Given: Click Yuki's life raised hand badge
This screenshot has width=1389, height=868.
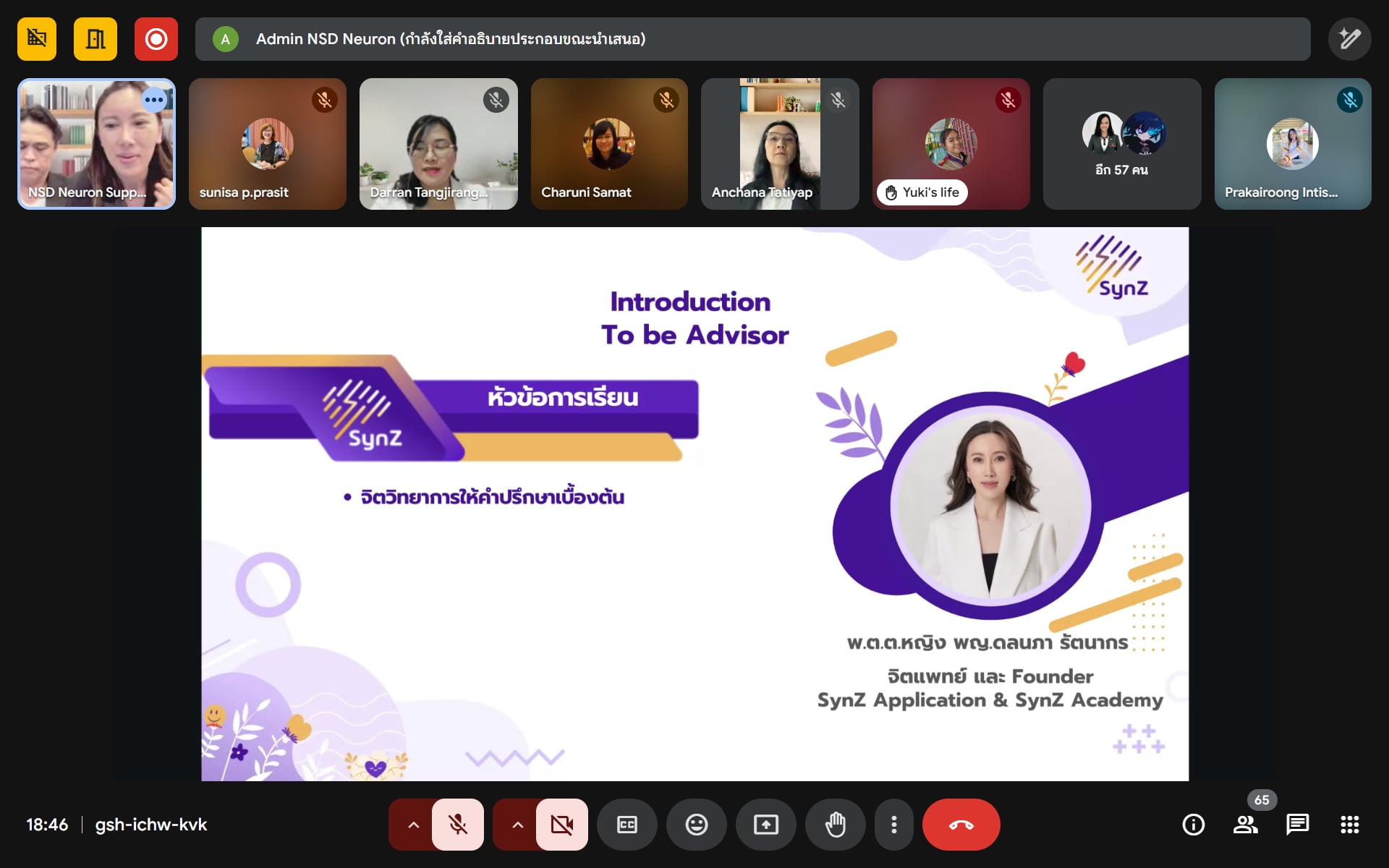Looking at the screenshot, I should pyautogui.click(x=922, y=192).
